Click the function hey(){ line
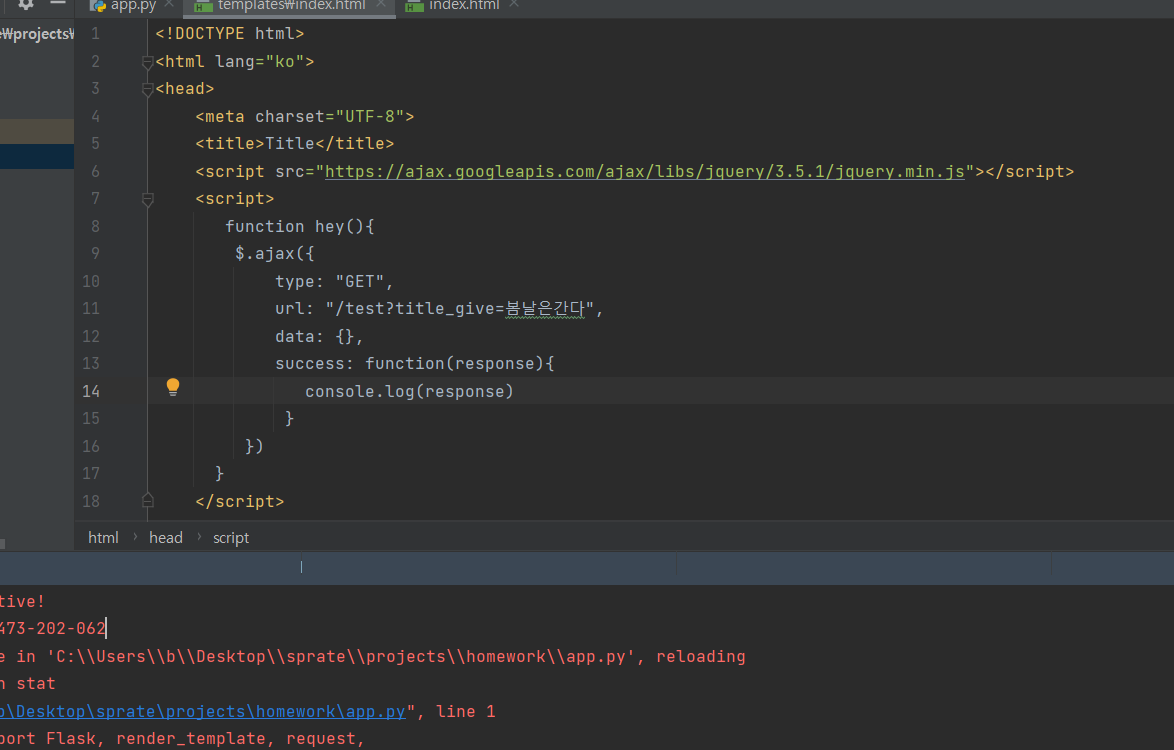This screenshot has width=1174, height=750. coord(299,226)
